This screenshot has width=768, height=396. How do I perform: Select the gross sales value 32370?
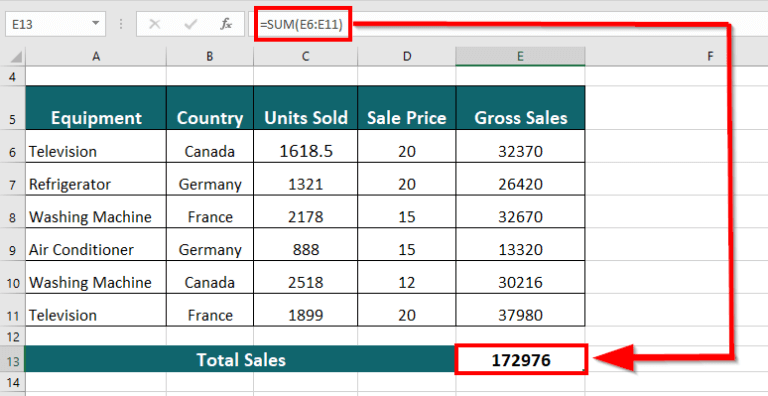point(520,146)
